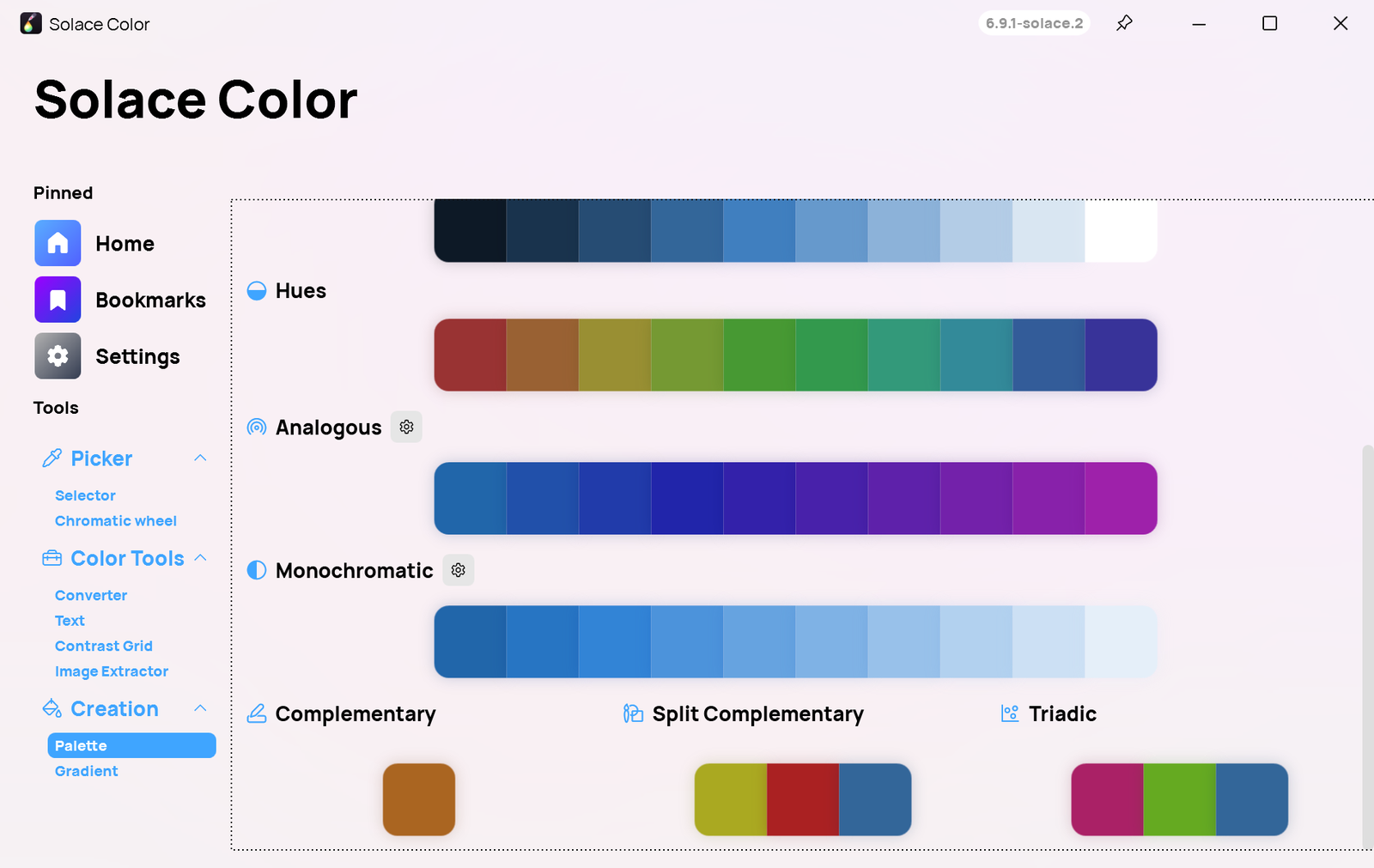The height and width of the screenshot is (868, 1374).
Task: Click the Complementary section icon
Action: click(x=257, y=713)
